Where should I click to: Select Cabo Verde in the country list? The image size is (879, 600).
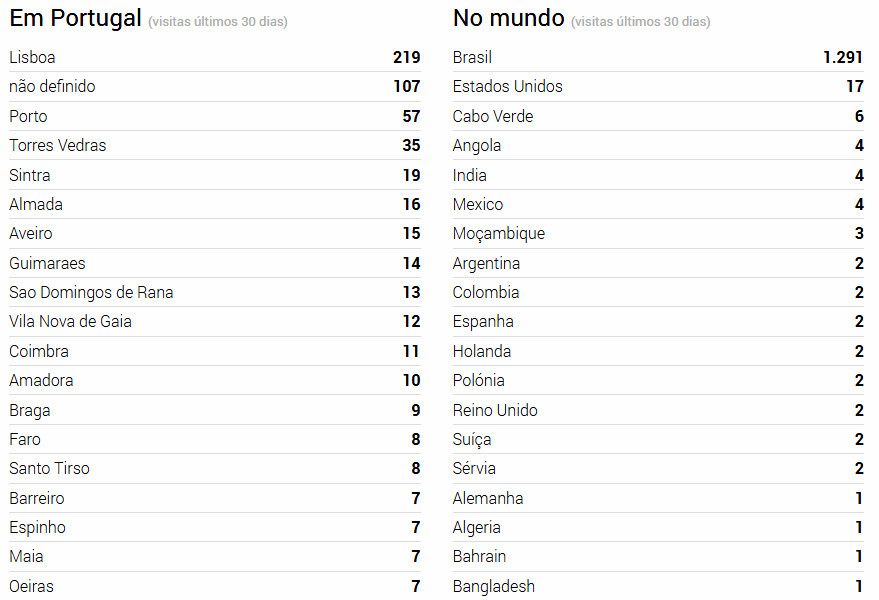click(x=493, y=116)
